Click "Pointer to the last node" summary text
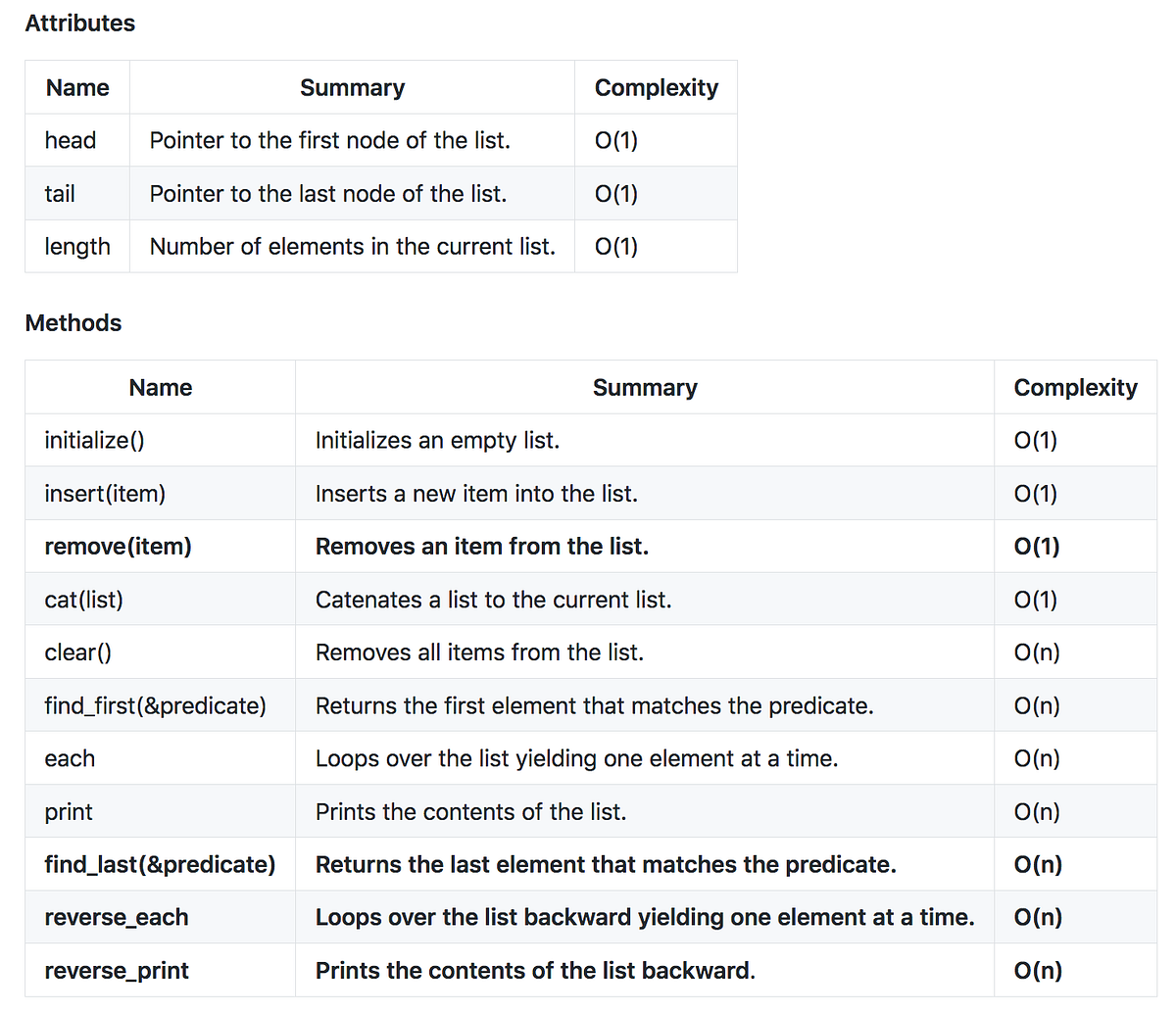The image size is (1176, 1013). pos(328,194)
